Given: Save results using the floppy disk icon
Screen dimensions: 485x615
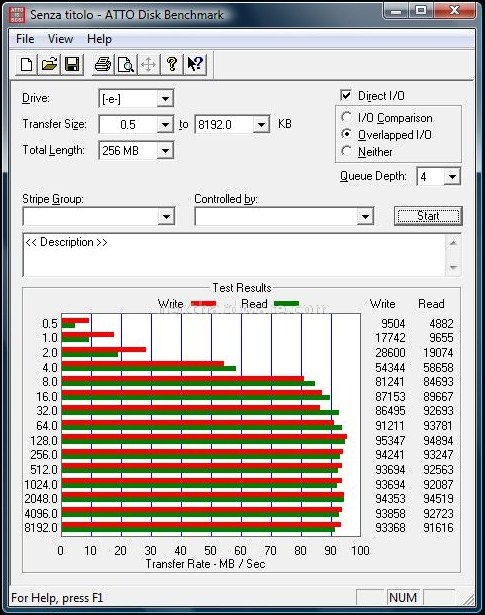Looking at the screenshot, I should pyautogui.click(x=72, y=64).
